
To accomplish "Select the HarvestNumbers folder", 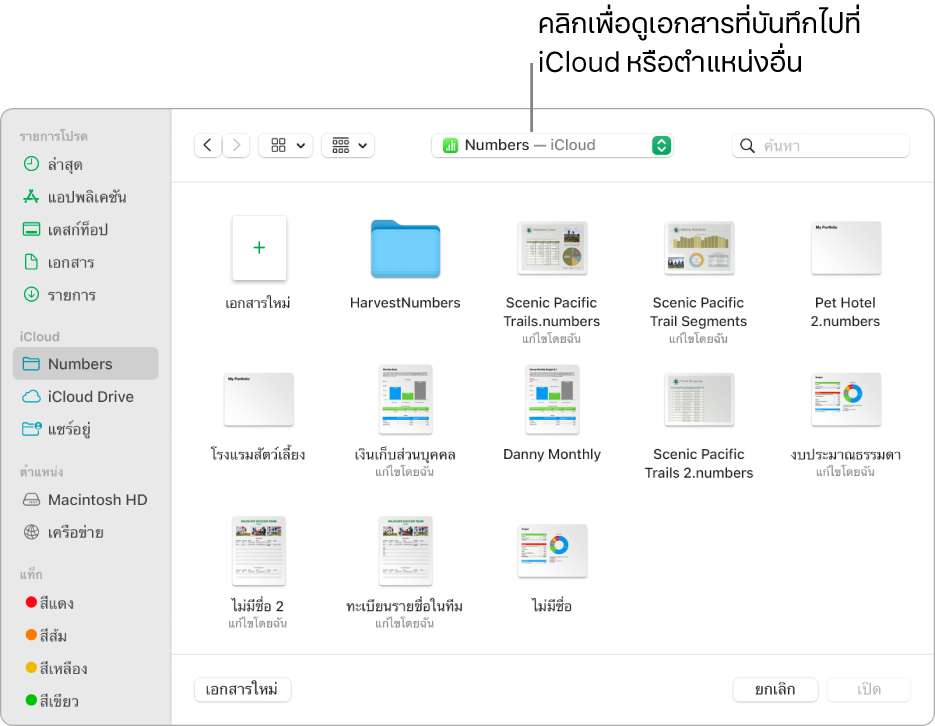I will [405, 249].
